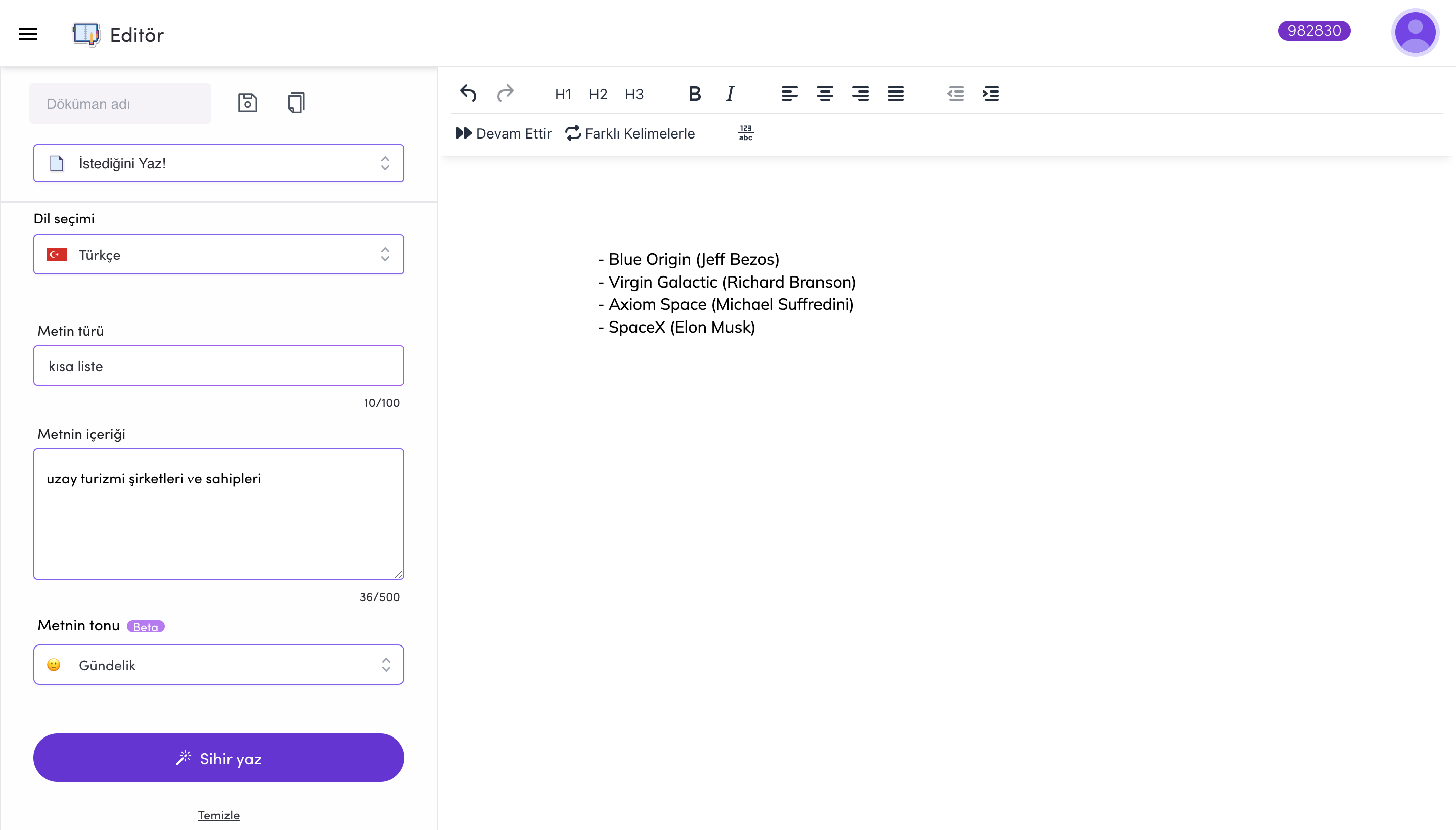Justify the text
The height and width of the screenshot is (830, 1456).
tap(896, 94)
